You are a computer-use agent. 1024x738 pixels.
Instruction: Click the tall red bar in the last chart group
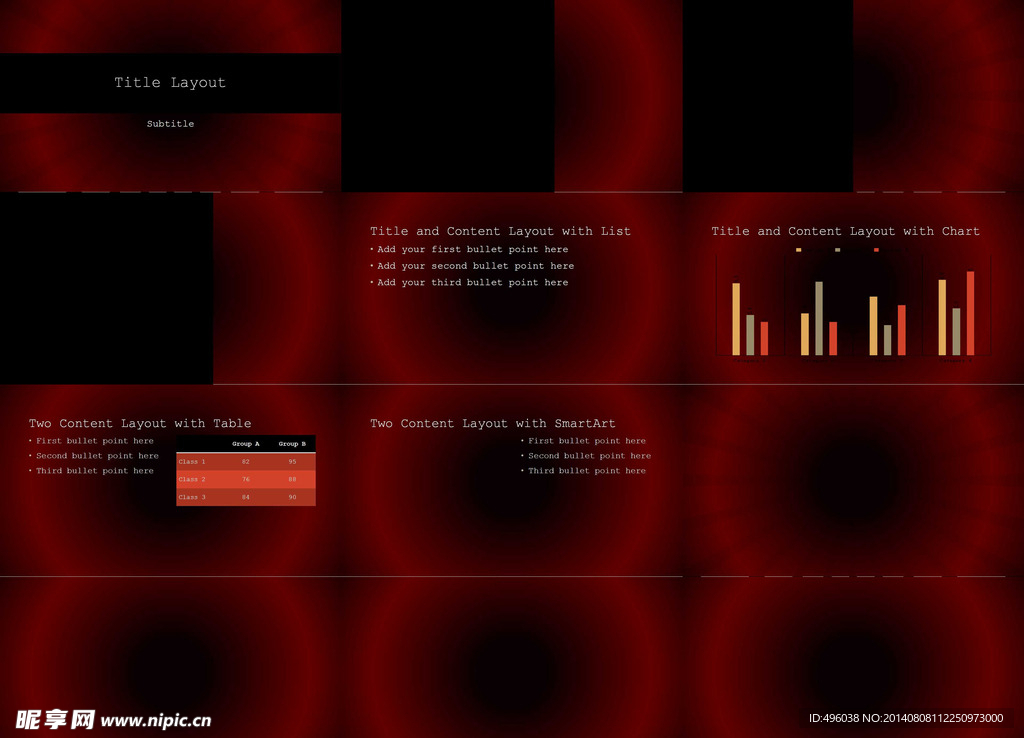coord(970,312)
